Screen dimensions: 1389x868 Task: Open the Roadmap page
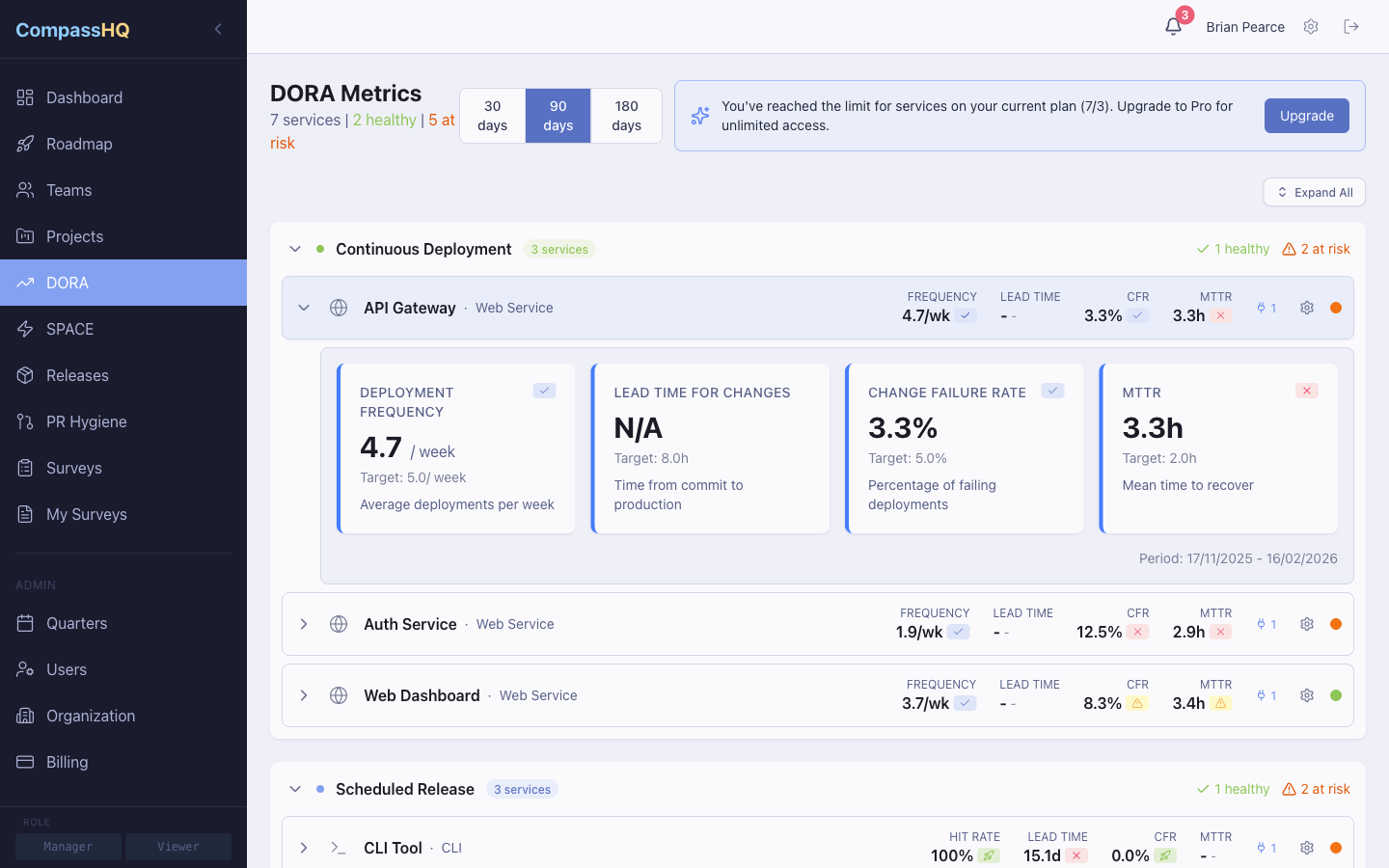81,144
